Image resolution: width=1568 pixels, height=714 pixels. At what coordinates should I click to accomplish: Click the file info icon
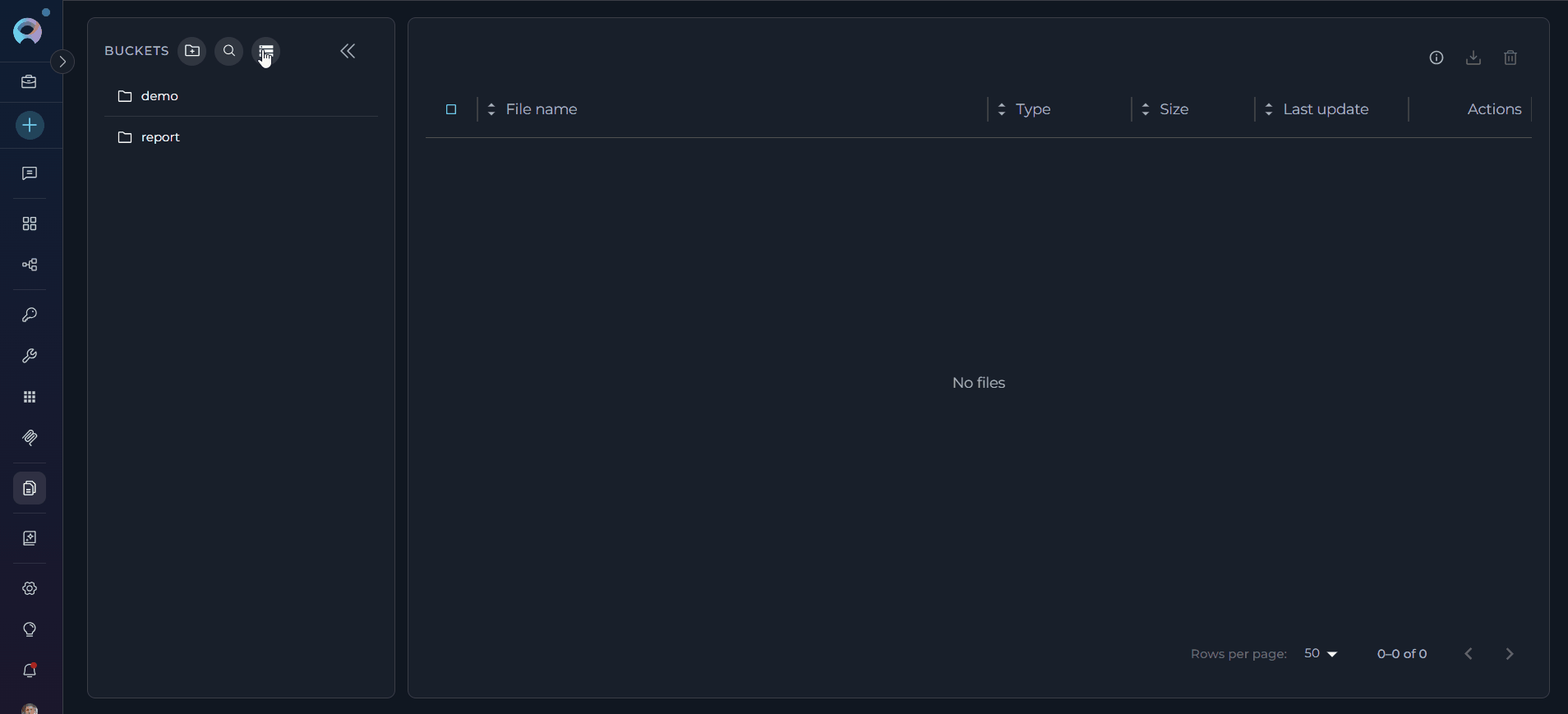coord(1437,58)
